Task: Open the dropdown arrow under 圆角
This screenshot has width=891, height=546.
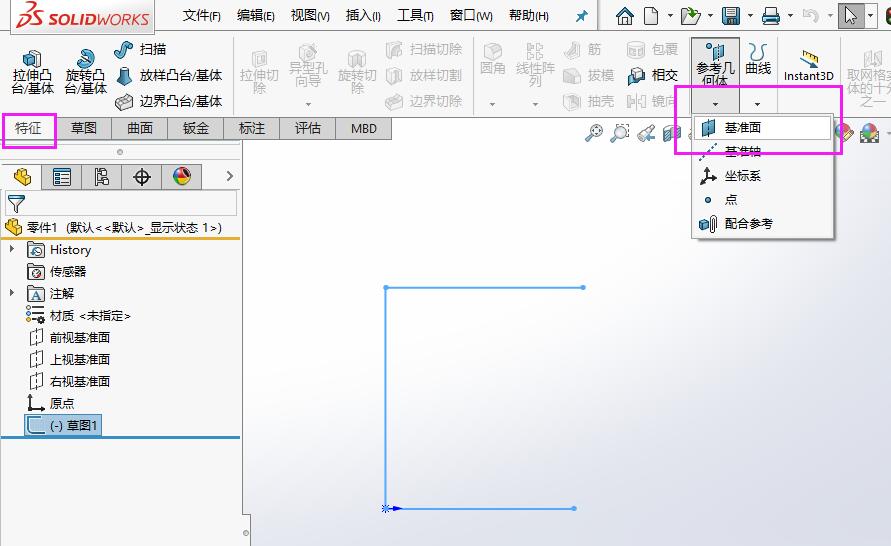Action: click(492, 105)
